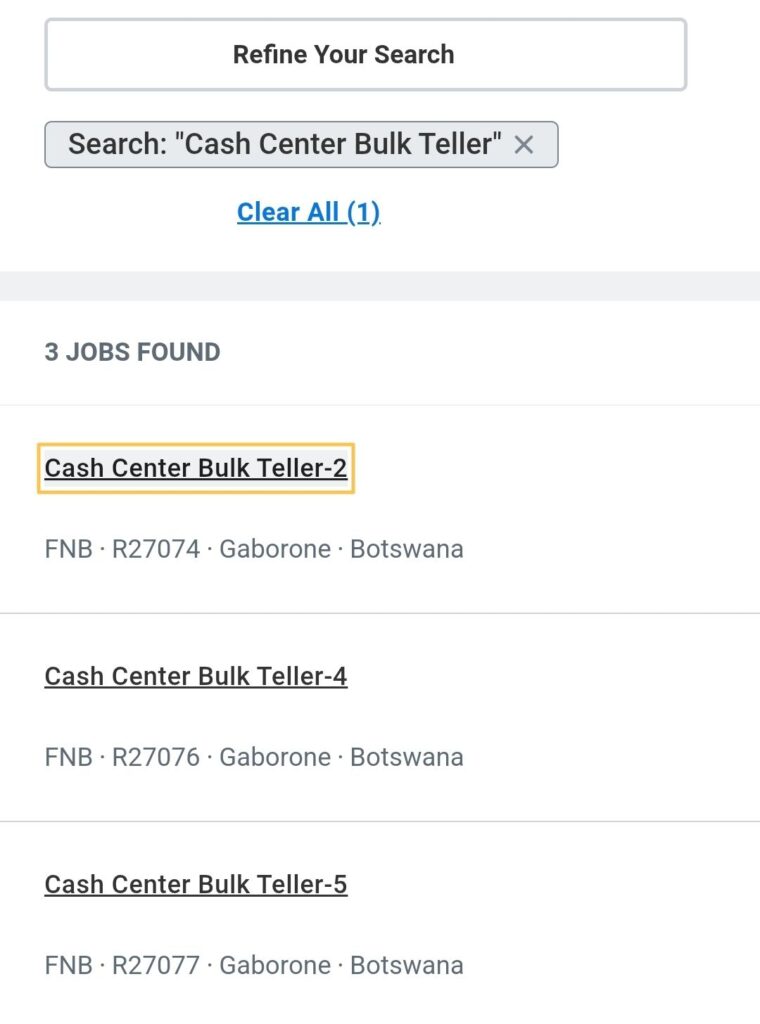Open the Cash Center Bulk Teller-4 job

(x=196, y=676)
